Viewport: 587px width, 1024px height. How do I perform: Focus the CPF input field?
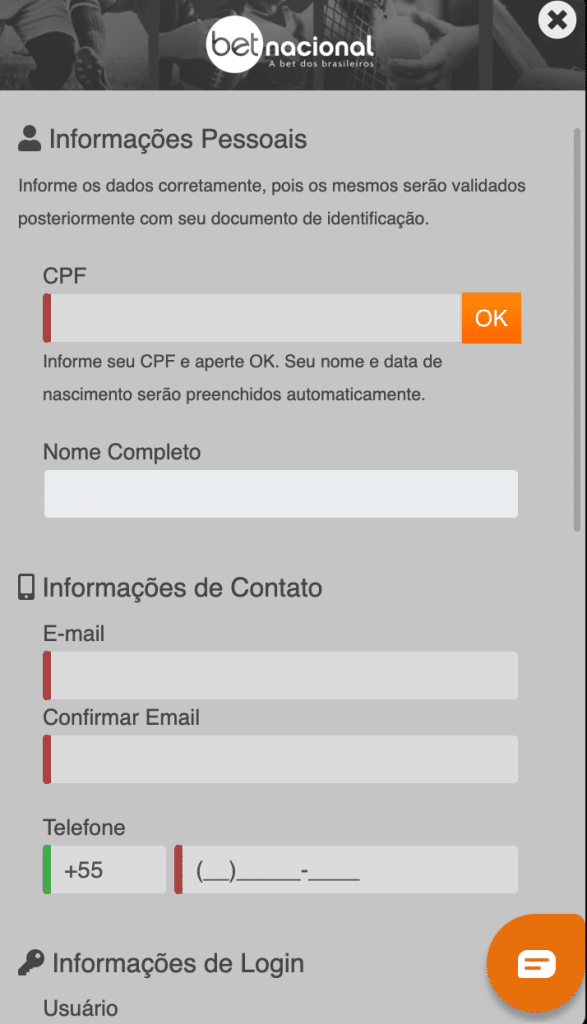click(x=252, y=318)
